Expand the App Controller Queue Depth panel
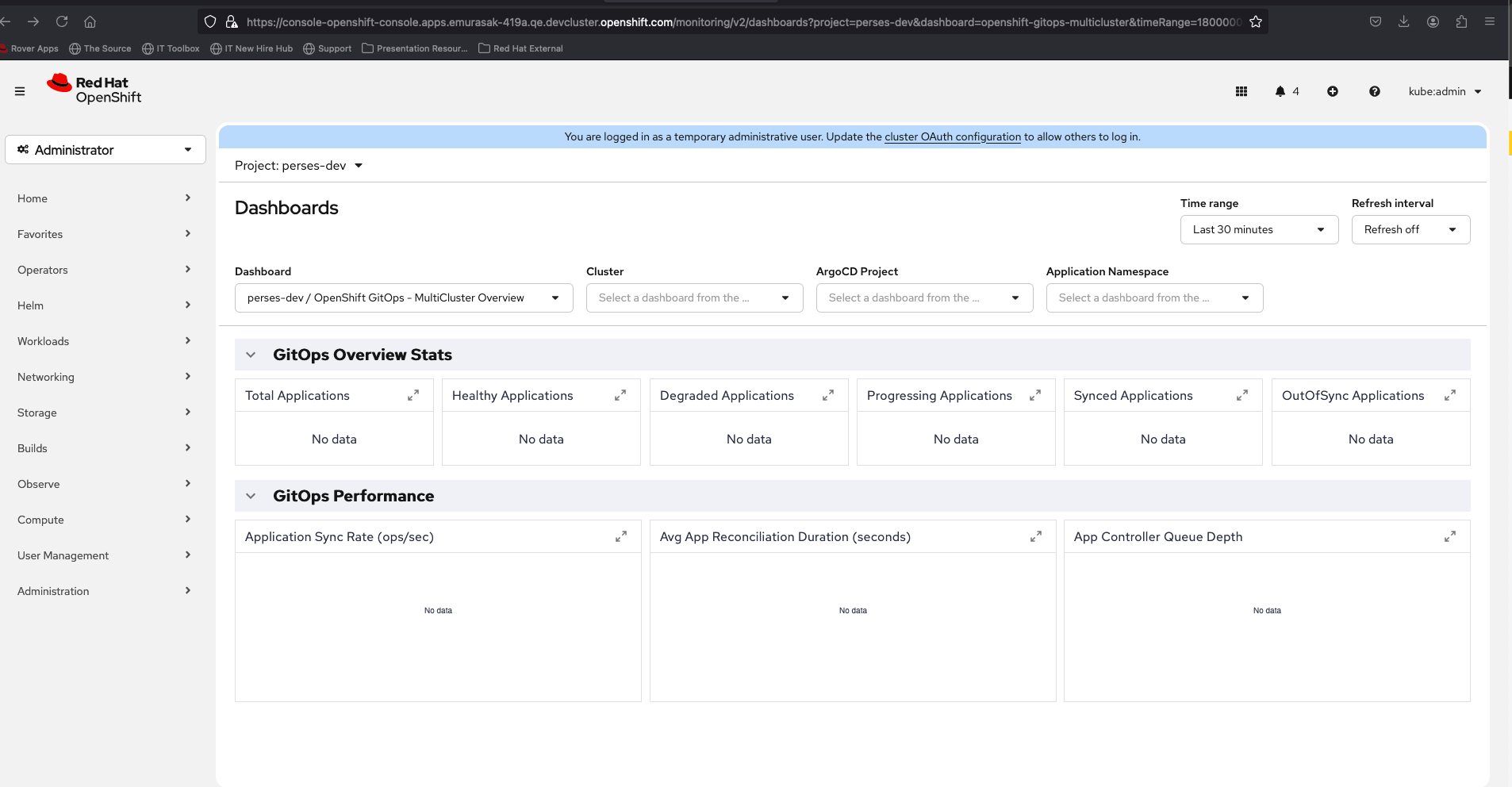This screenshot has height=787, width=1512. tap(1450, 536)
